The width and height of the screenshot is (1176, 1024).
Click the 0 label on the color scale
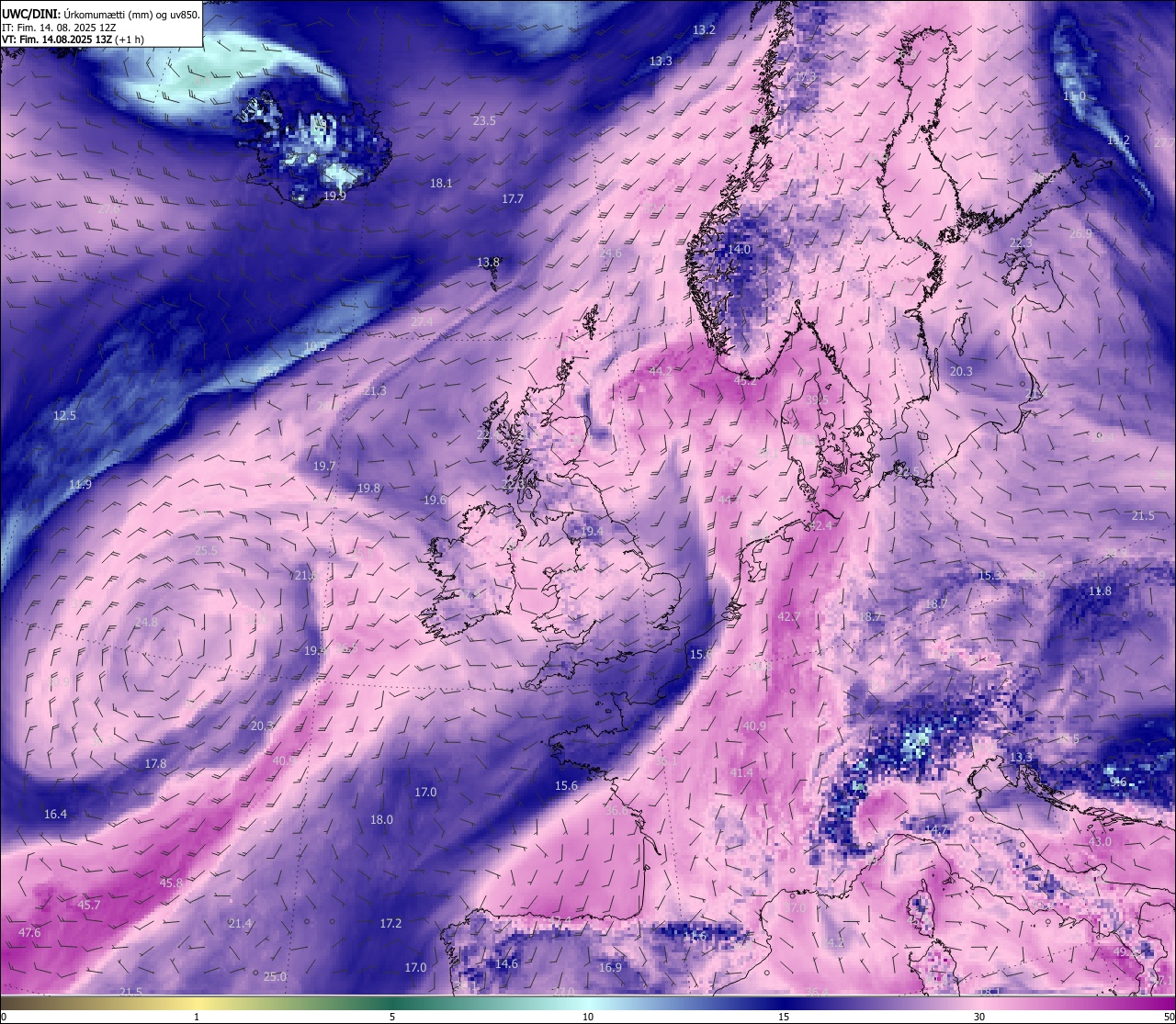pos(4,1017)
